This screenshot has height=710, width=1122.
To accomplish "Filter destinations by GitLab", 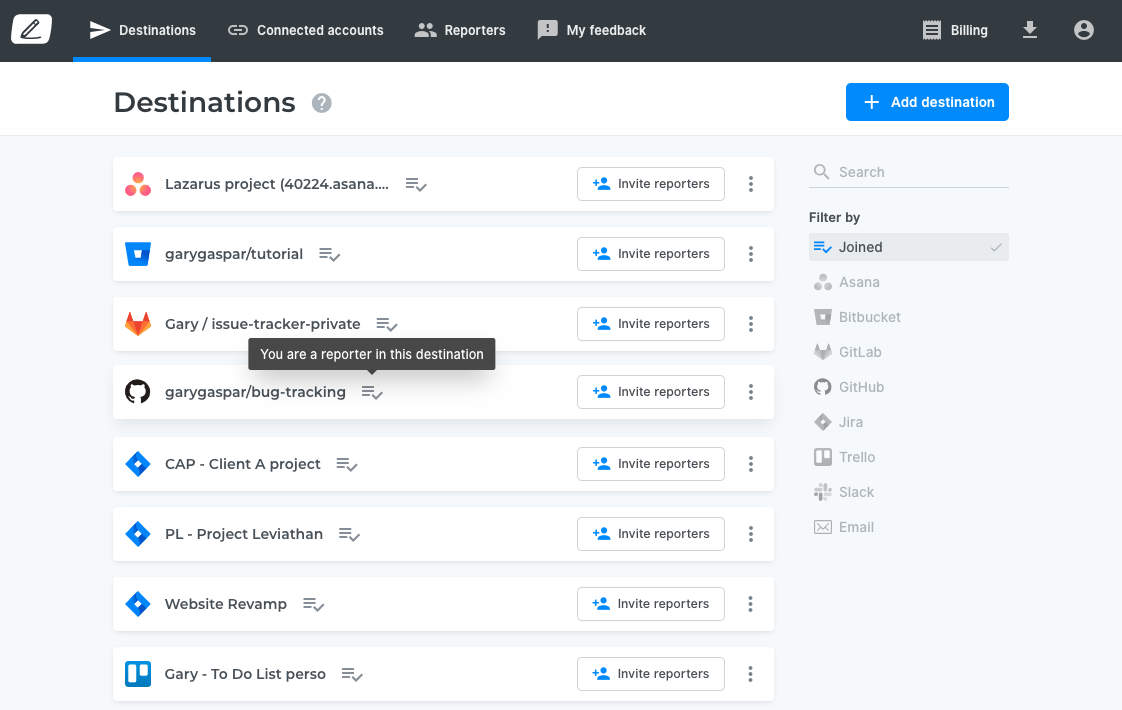I will 847,352.
